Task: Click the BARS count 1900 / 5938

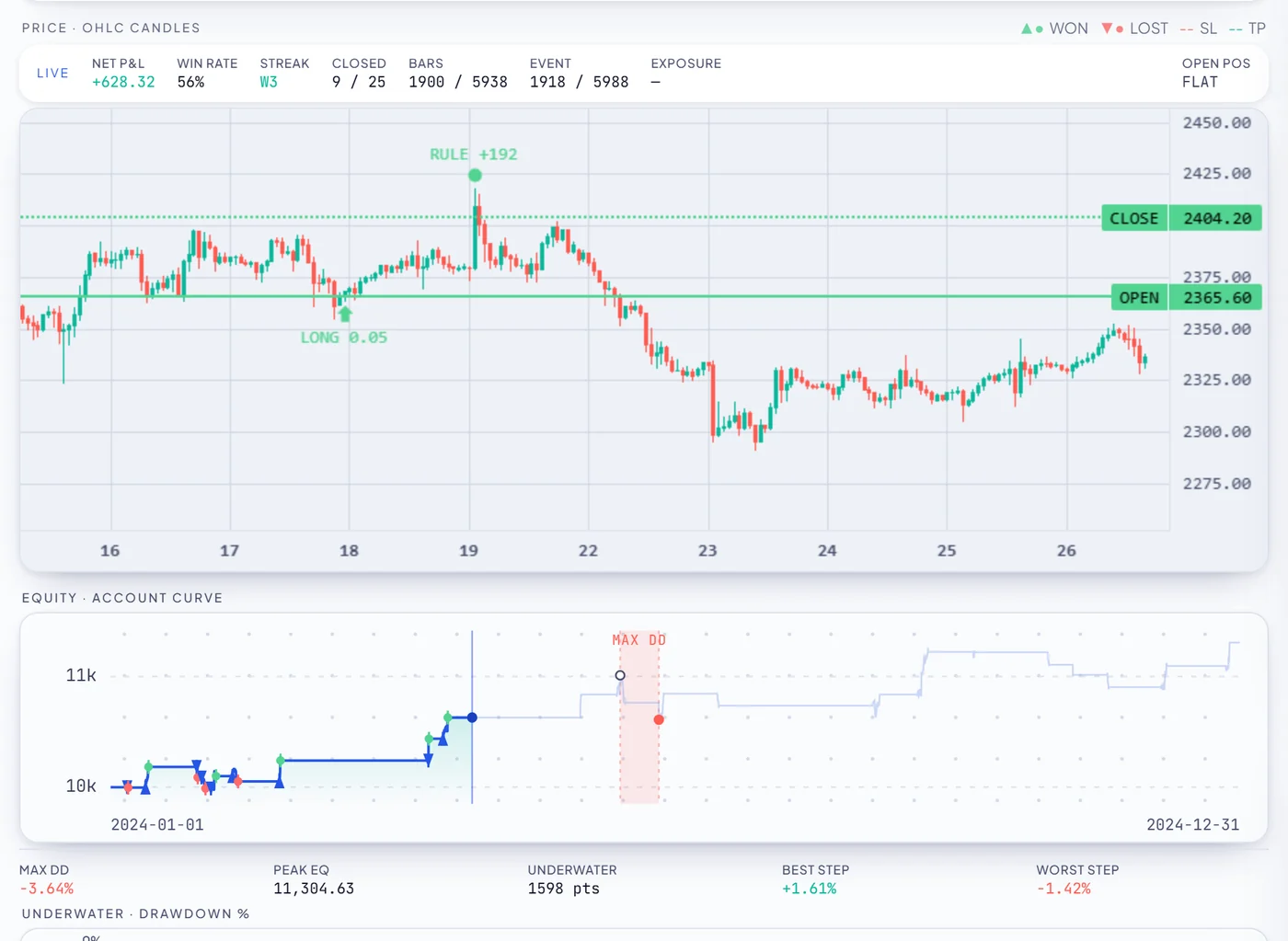Action: point(458,82)
